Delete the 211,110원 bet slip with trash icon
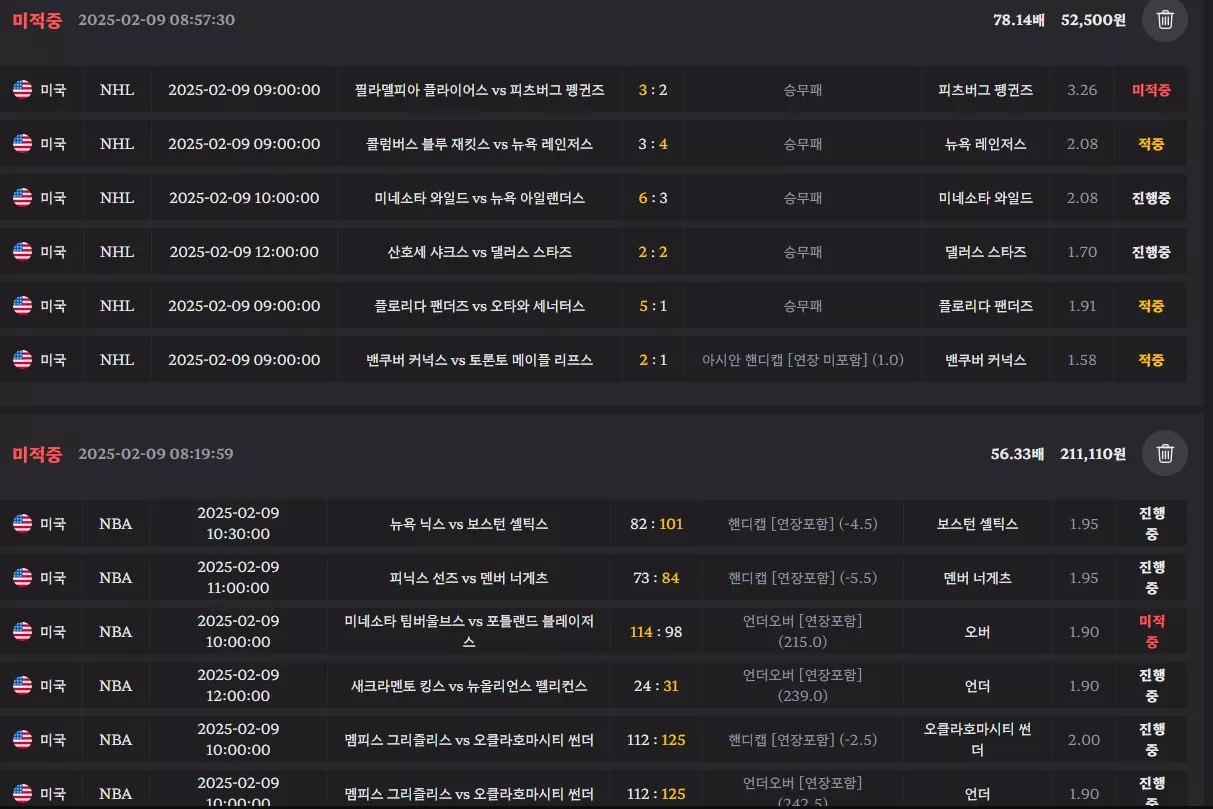Image resolution: width=1213 pixels, height=809 pixels. [1165, 454]
